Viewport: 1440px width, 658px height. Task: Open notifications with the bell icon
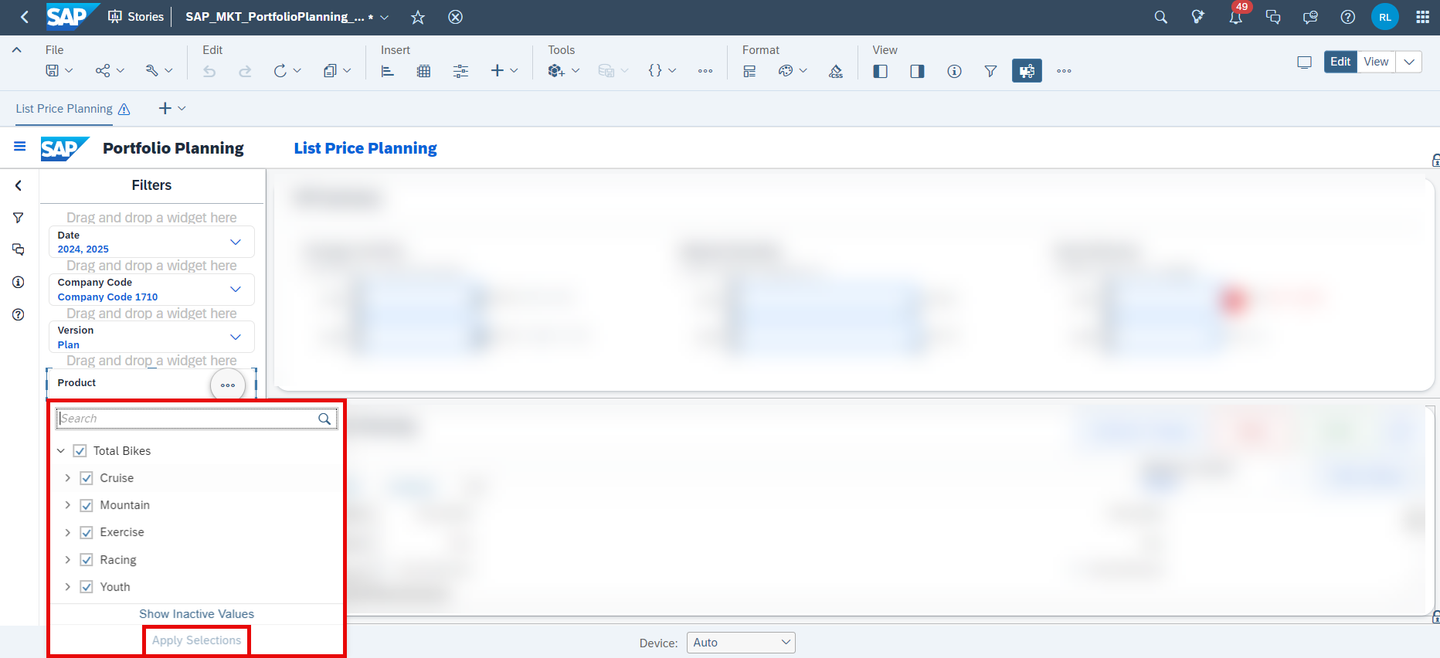[1236, 18]
